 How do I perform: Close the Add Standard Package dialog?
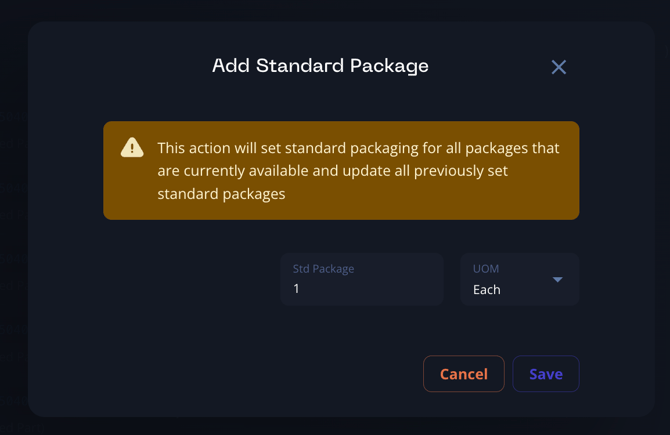(x=559, y=67)
